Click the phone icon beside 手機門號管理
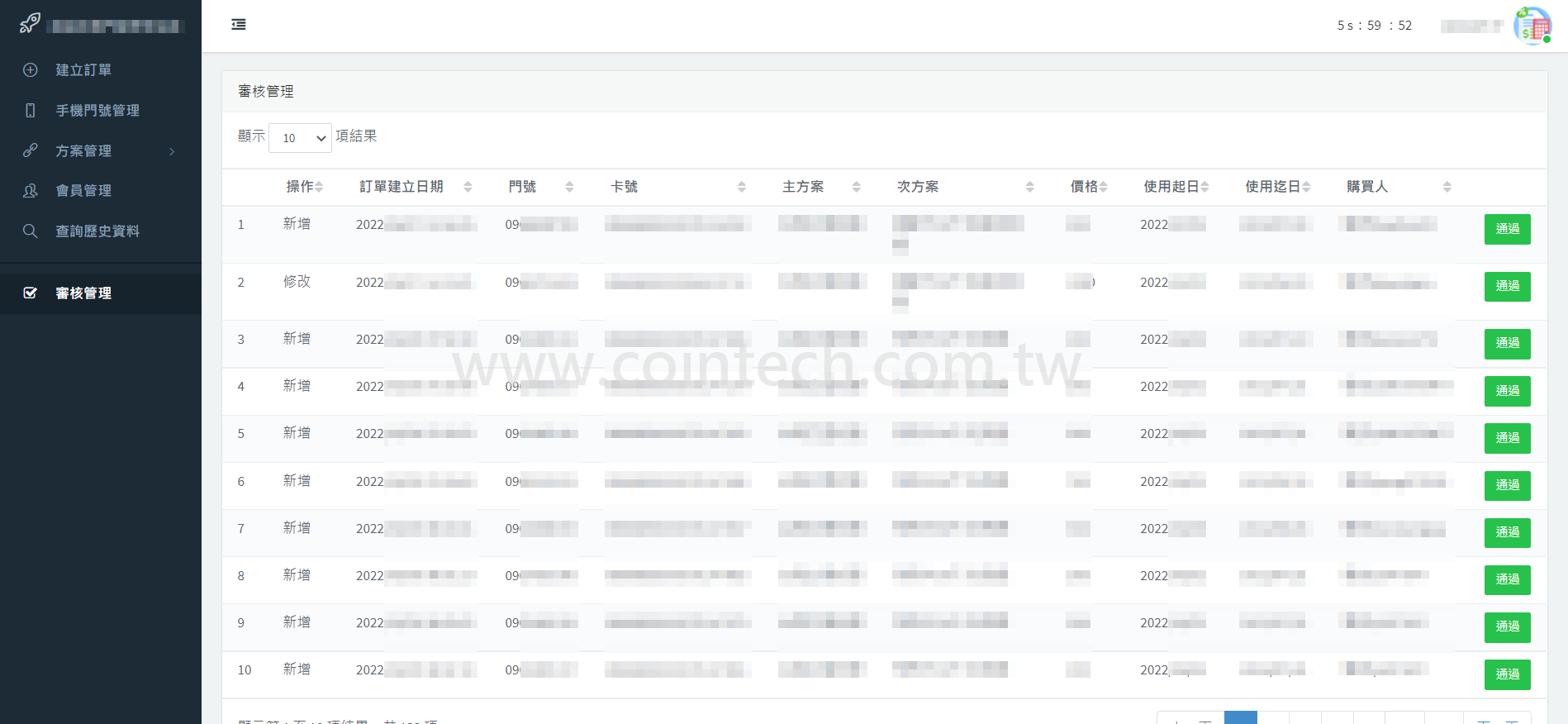The width and height of the screenshot is (1568, 724). (x=31, y=111)
